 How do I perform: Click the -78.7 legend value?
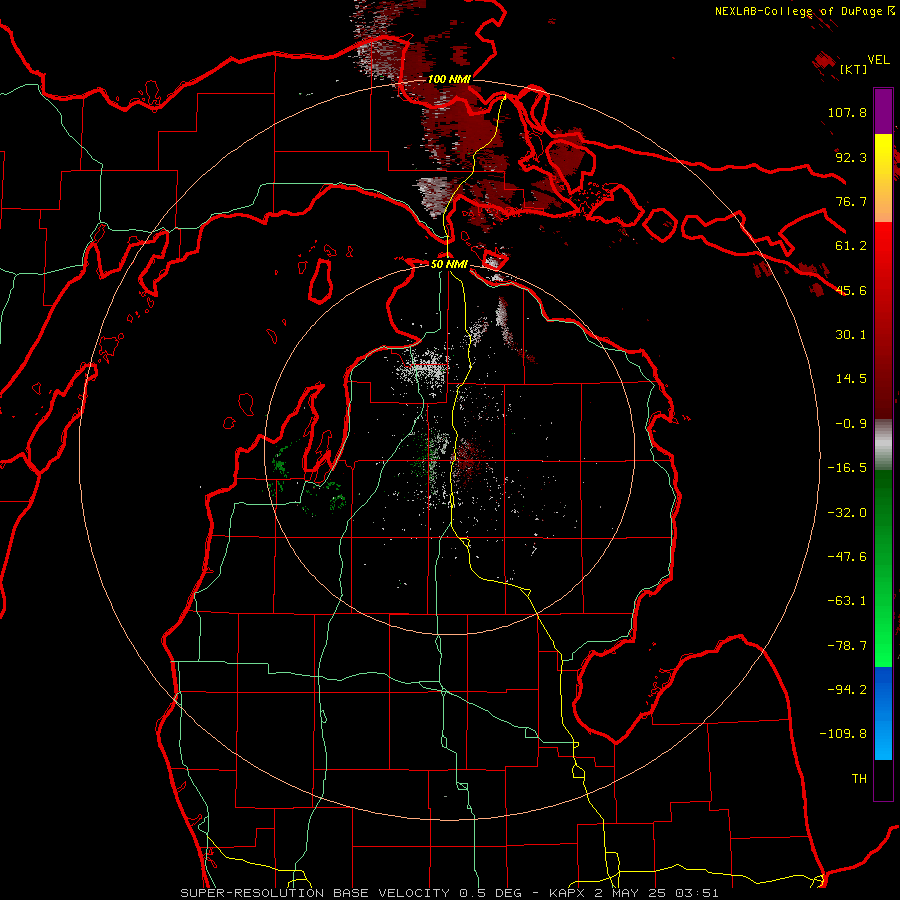(x=847, y=646)
